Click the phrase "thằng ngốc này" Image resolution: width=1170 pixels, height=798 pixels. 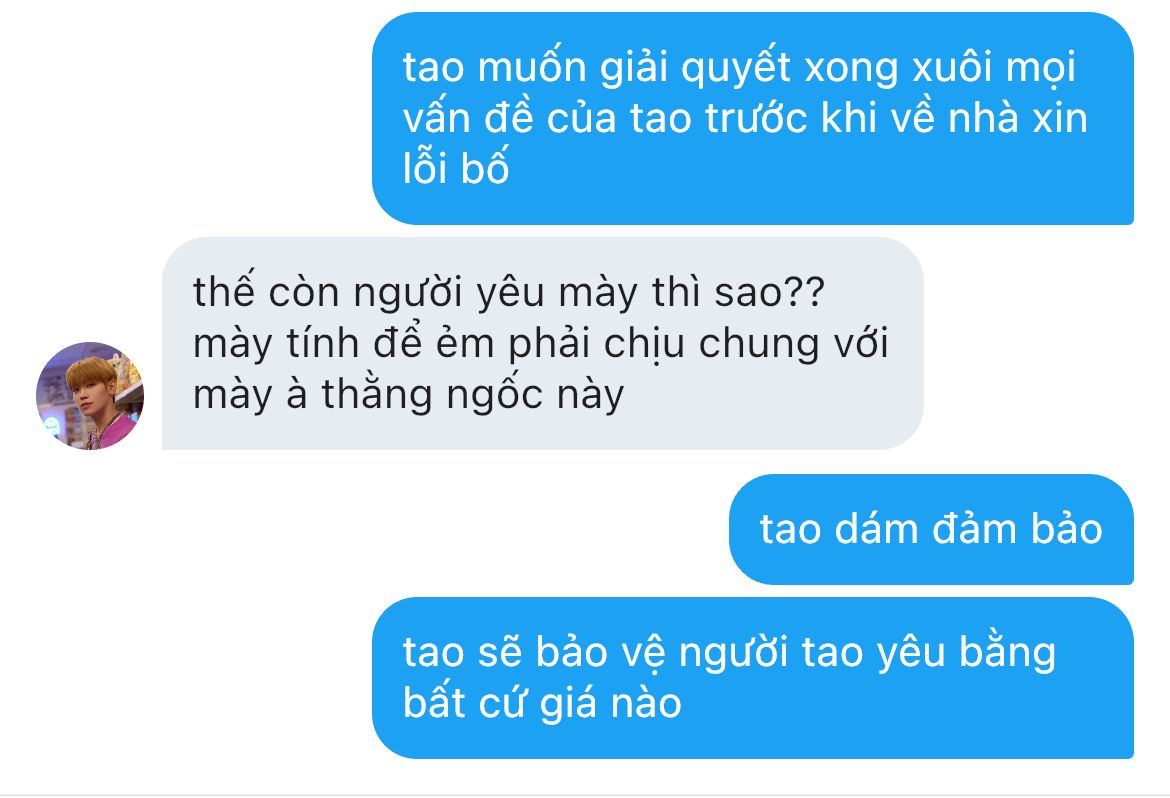[x=472, y=395]
